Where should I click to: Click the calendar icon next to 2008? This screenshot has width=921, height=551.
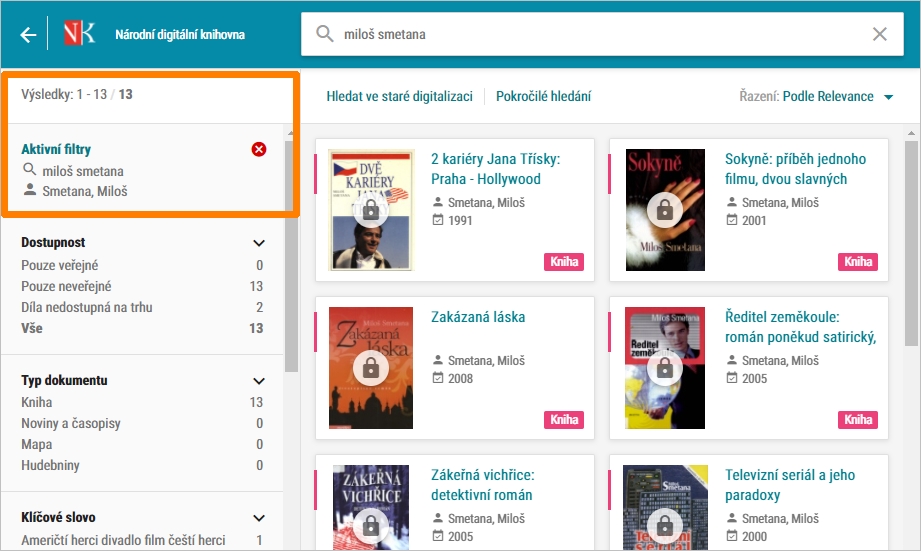[x=438, y=378]
